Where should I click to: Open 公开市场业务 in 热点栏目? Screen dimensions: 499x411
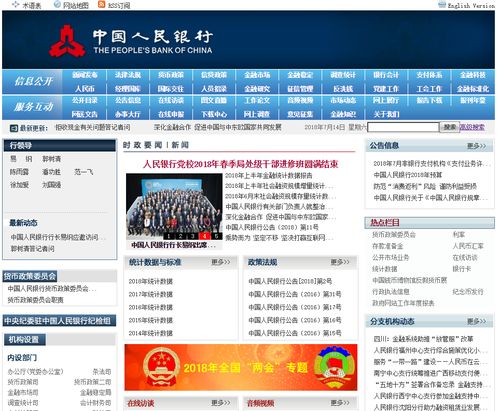390,258
